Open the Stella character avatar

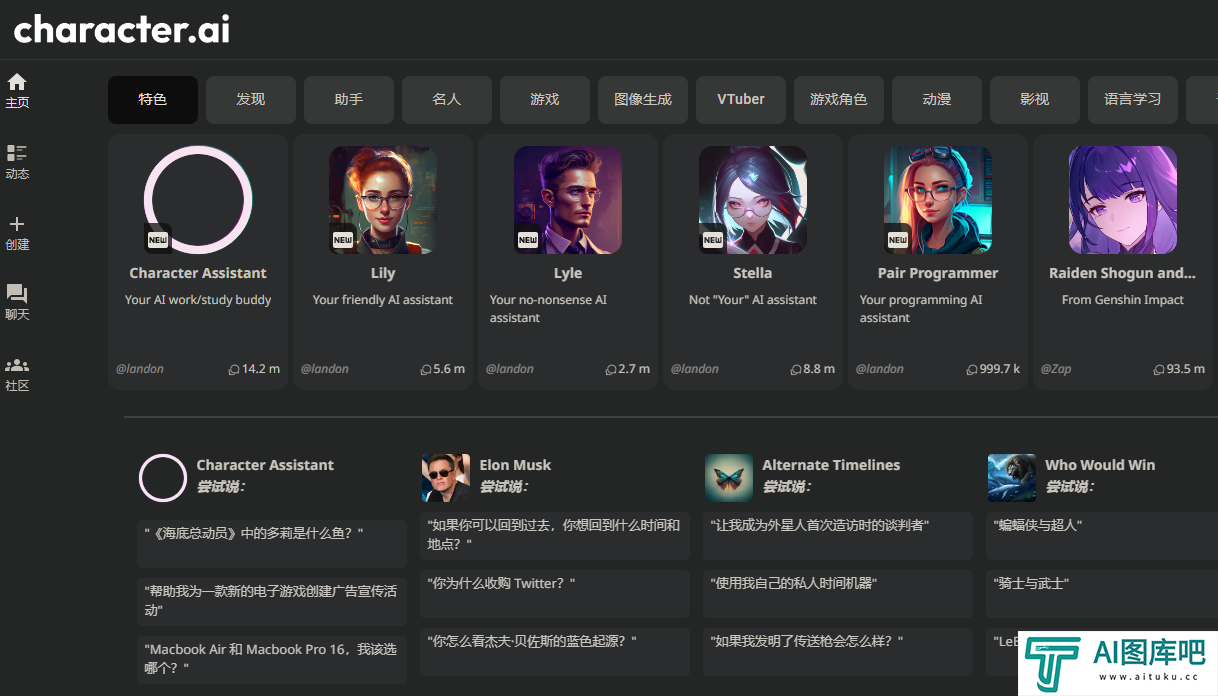(x=753, y=200)
